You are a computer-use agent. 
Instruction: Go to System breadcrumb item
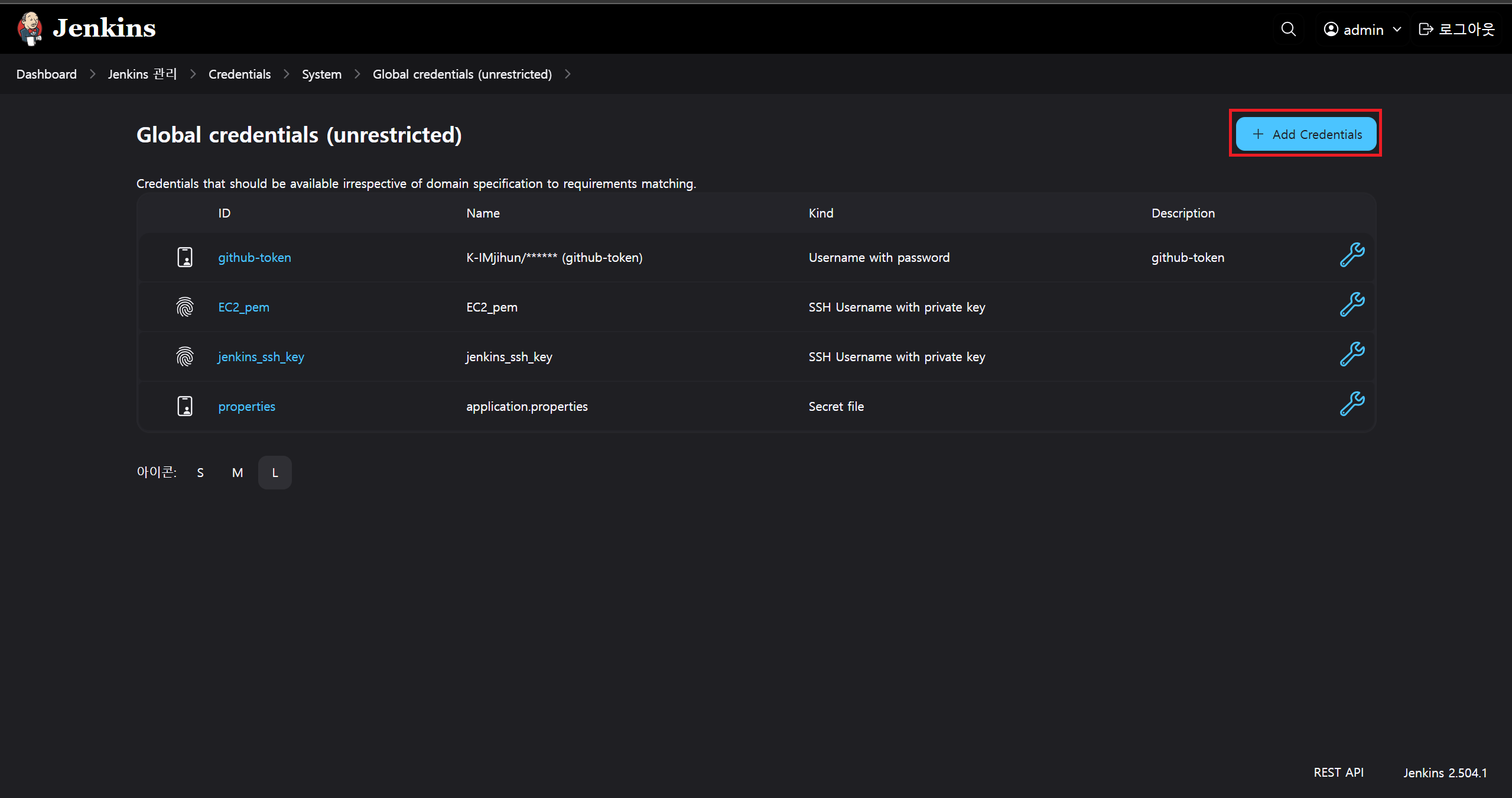point(321,74)
